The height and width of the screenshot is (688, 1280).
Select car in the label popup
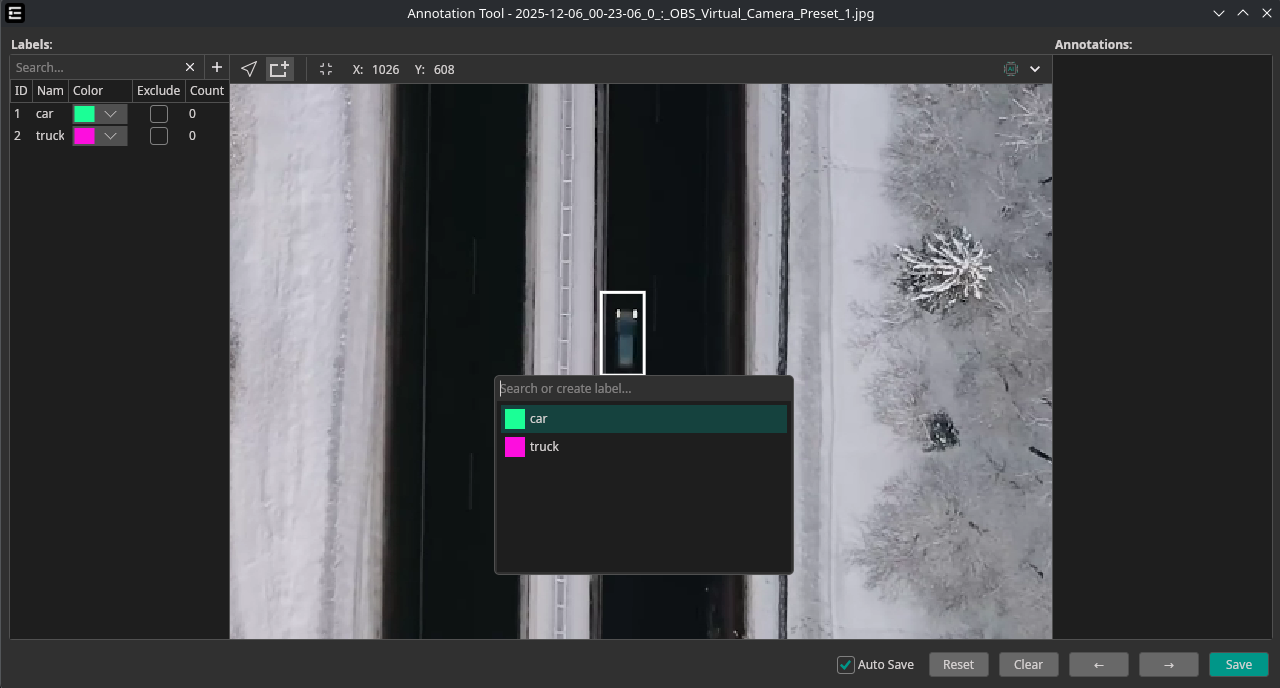[x=643, y=418]
